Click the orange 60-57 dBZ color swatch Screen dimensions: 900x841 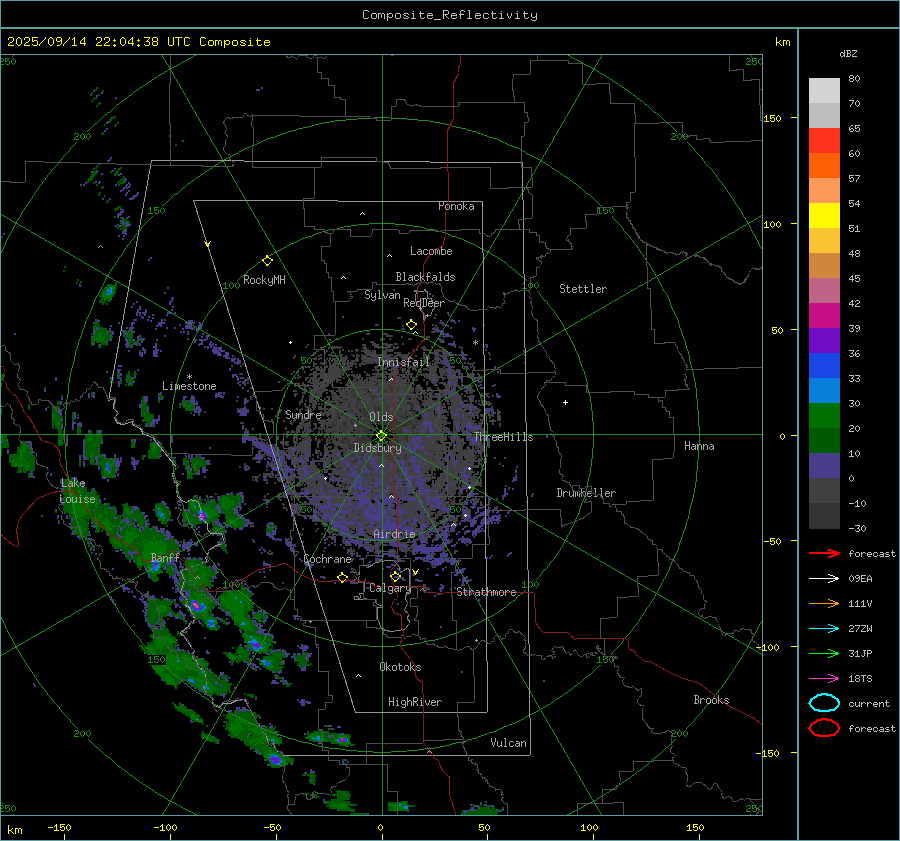pyautogui.click(x=824, y=166)
